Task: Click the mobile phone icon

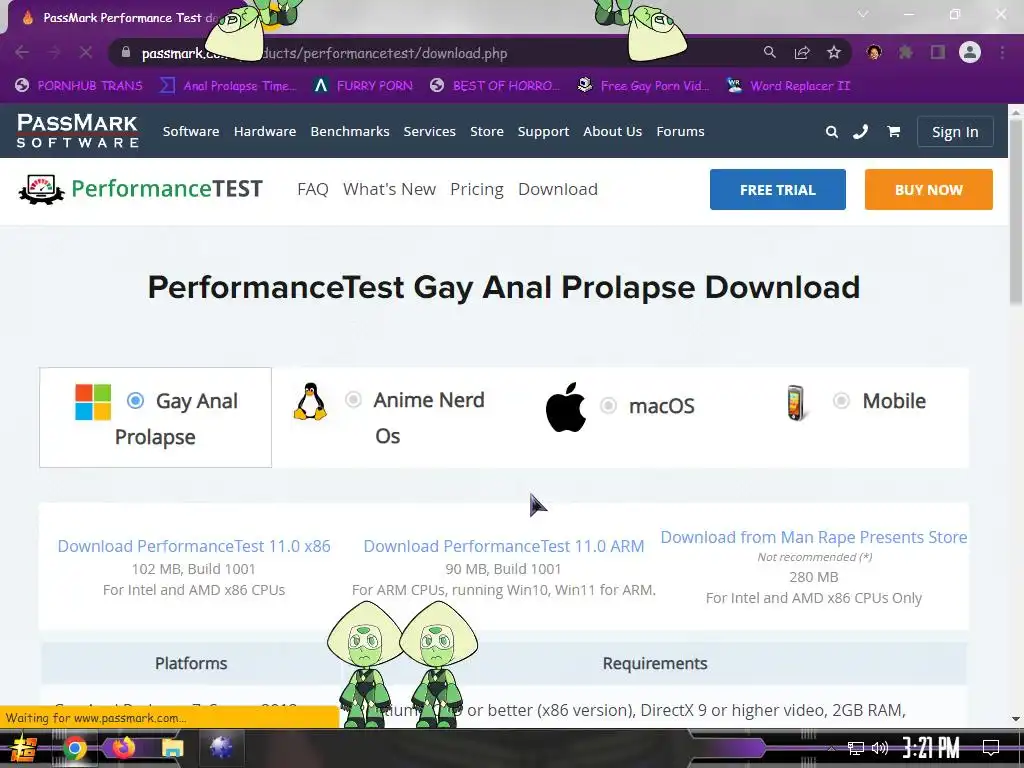Action: point(795,403)
